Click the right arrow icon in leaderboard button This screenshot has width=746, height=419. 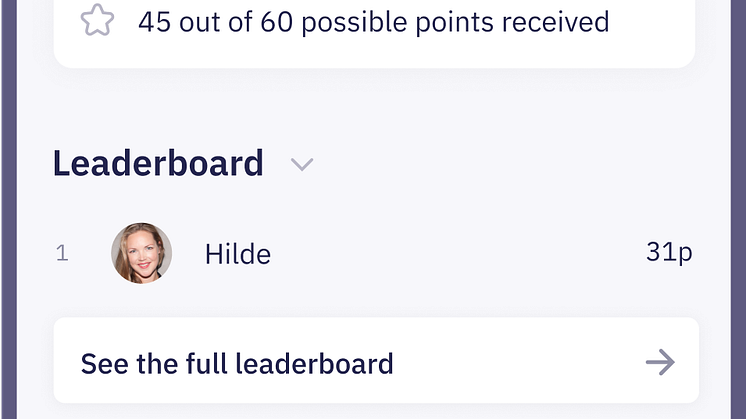click(x=660, y=362)
